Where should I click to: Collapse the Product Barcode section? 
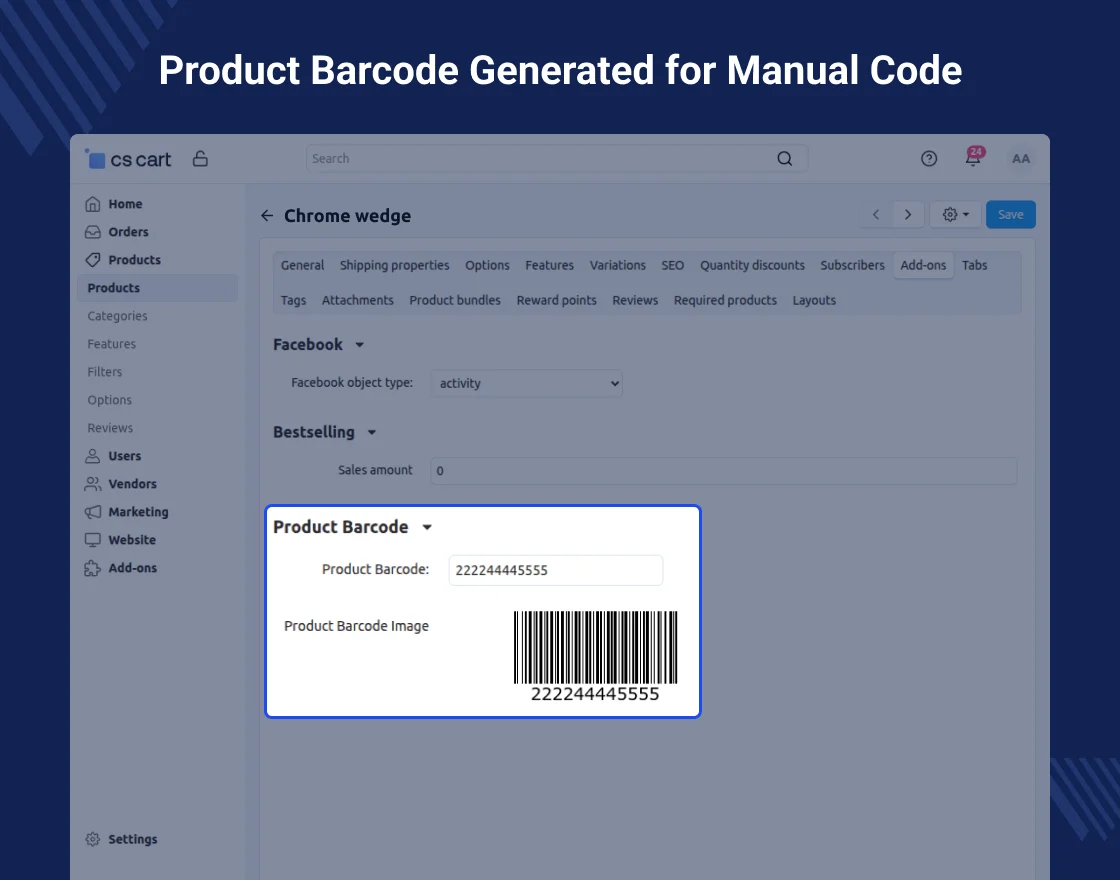point(427,528)
